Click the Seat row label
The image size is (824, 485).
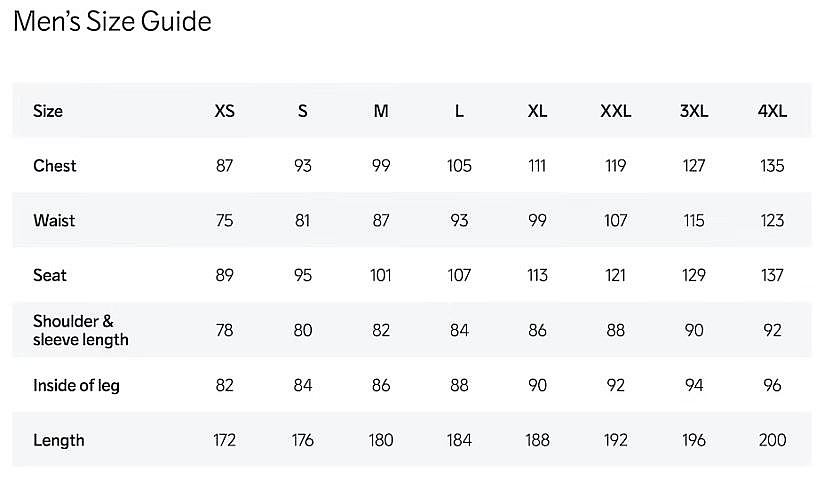click(x=50, y=275)
